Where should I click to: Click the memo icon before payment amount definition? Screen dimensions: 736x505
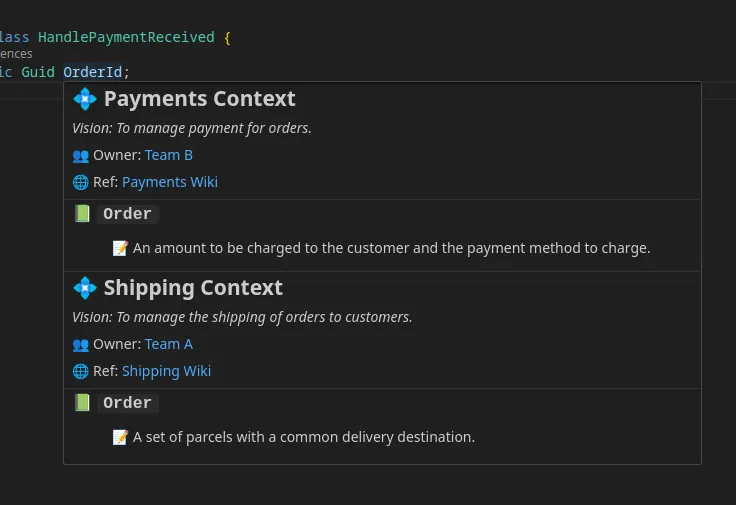(120, 248)
